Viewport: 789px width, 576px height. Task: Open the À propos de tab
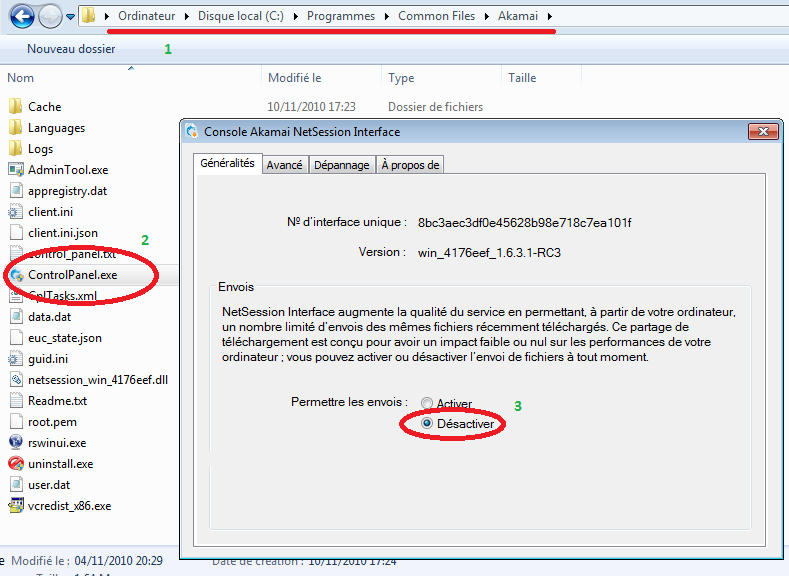coord(410,165)
